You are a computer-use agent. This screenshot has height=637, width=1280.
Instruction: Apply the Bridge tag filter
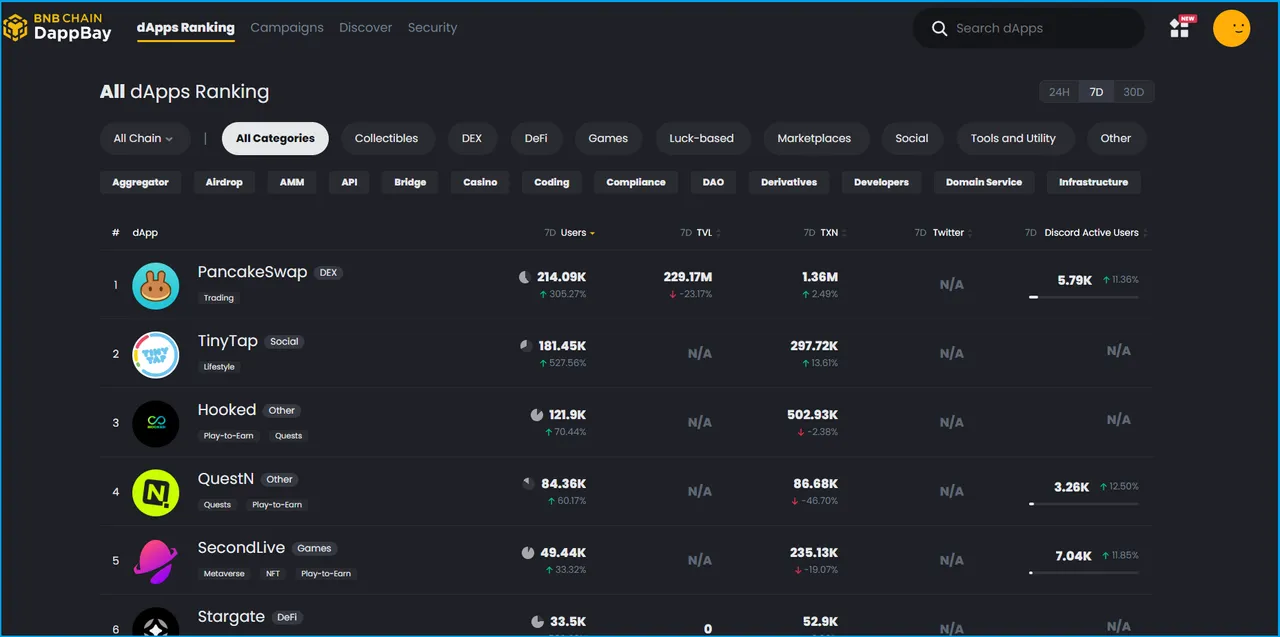[x=410, y=182]
